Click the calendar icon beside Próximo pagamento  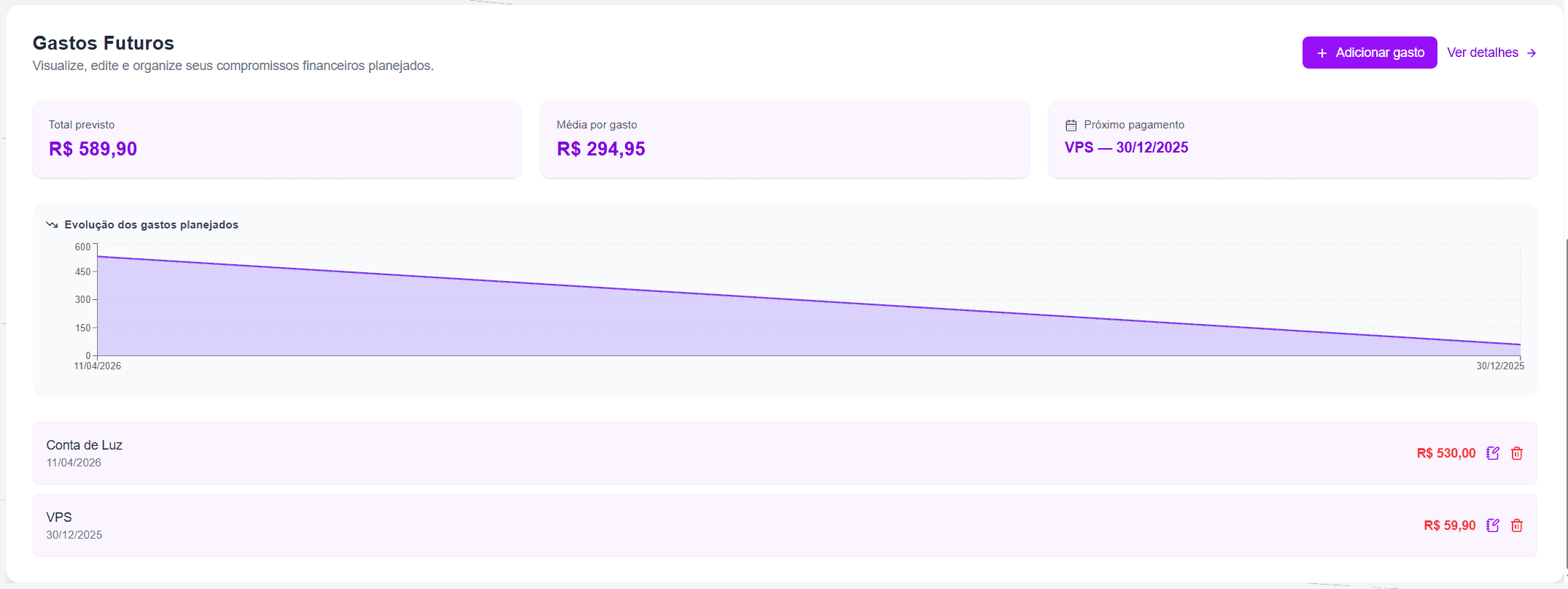(1071, 126)
